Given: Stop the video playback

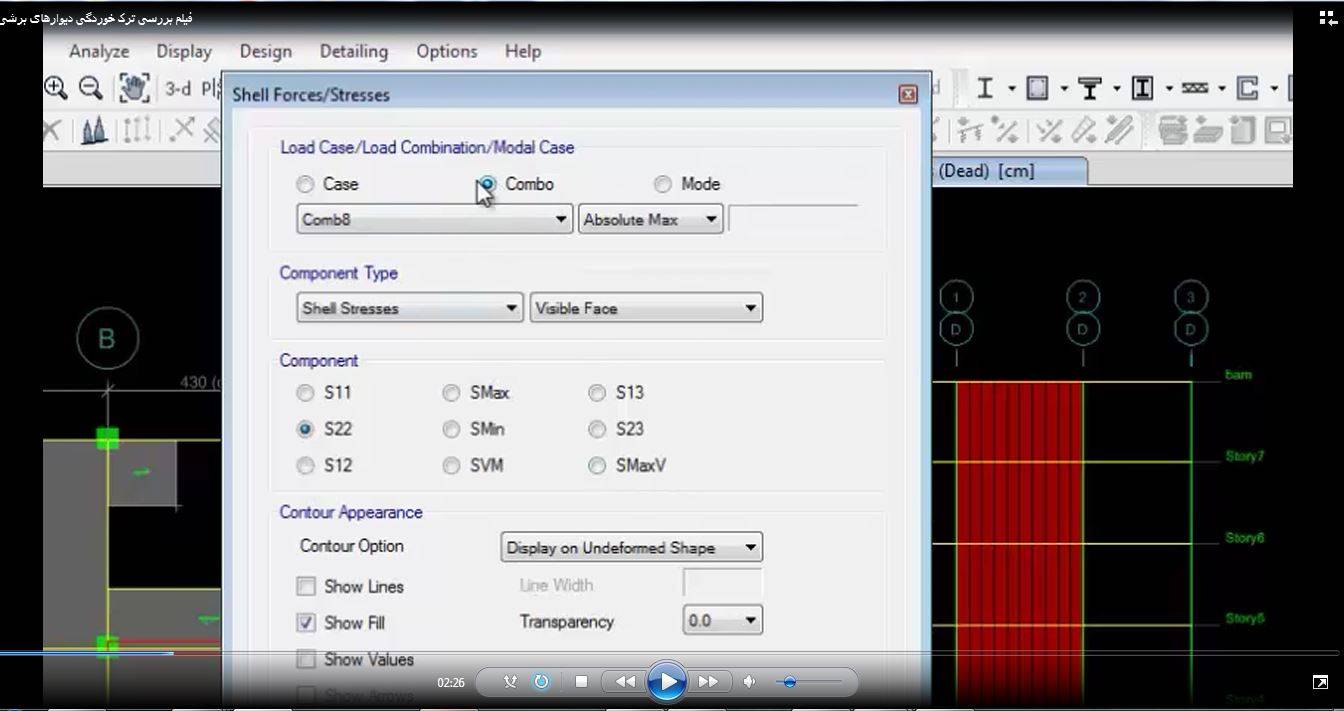Looking at the screenshot, I should [581, 682].
